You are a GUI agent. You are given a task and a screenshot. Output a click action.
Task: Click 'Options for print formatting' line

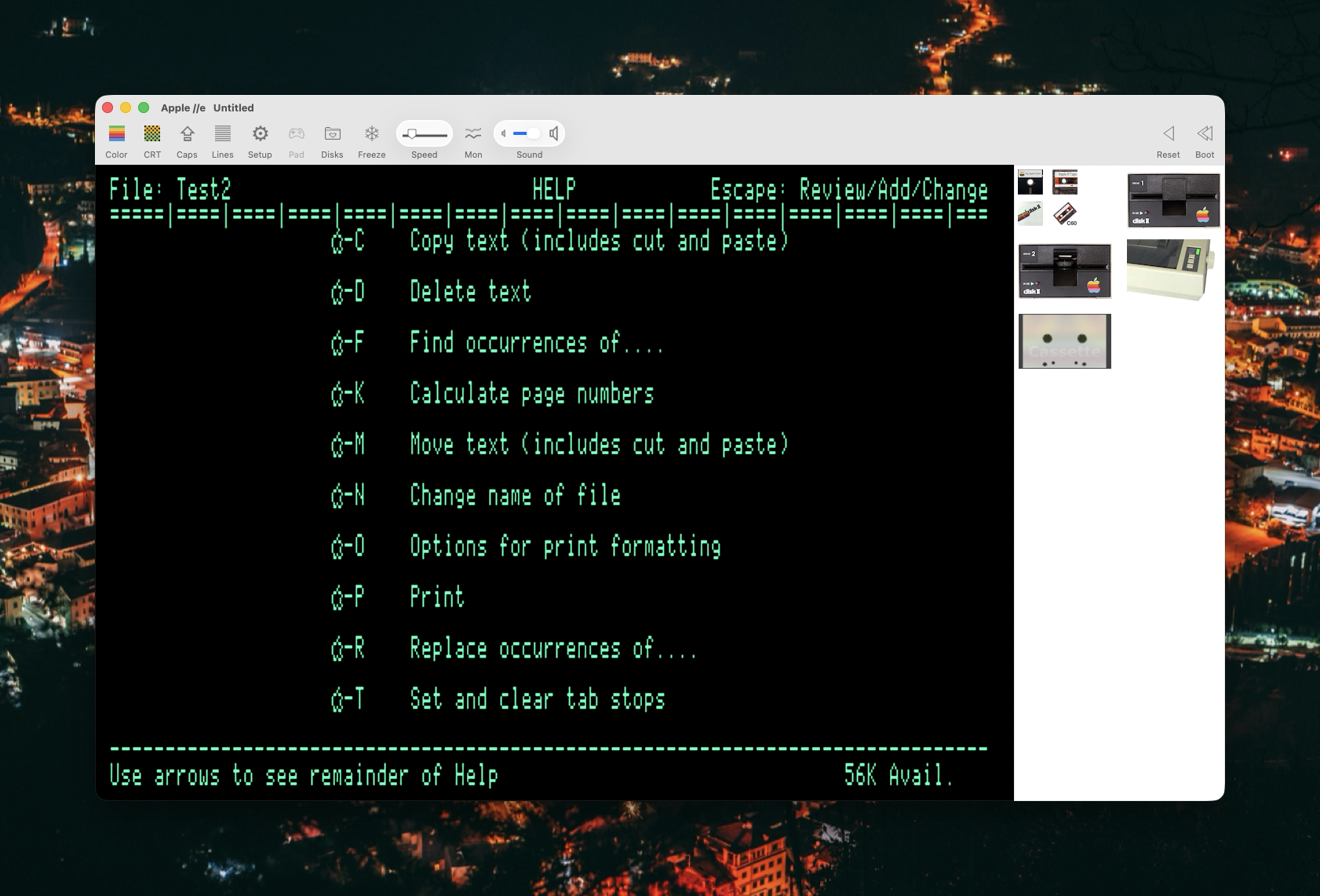526,547
